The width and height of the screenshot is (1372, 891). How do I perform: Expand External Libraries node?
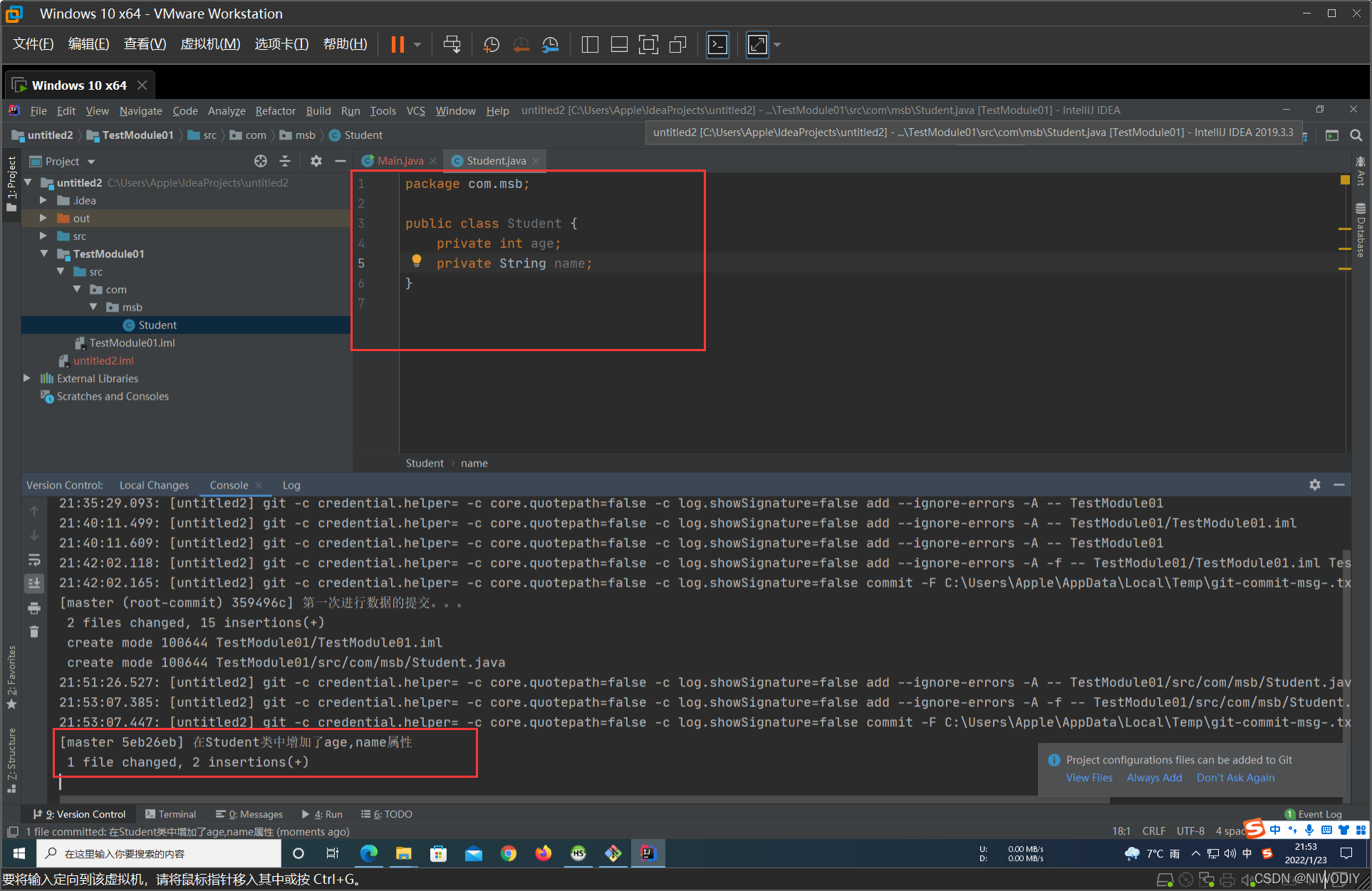tap(27, 378)
